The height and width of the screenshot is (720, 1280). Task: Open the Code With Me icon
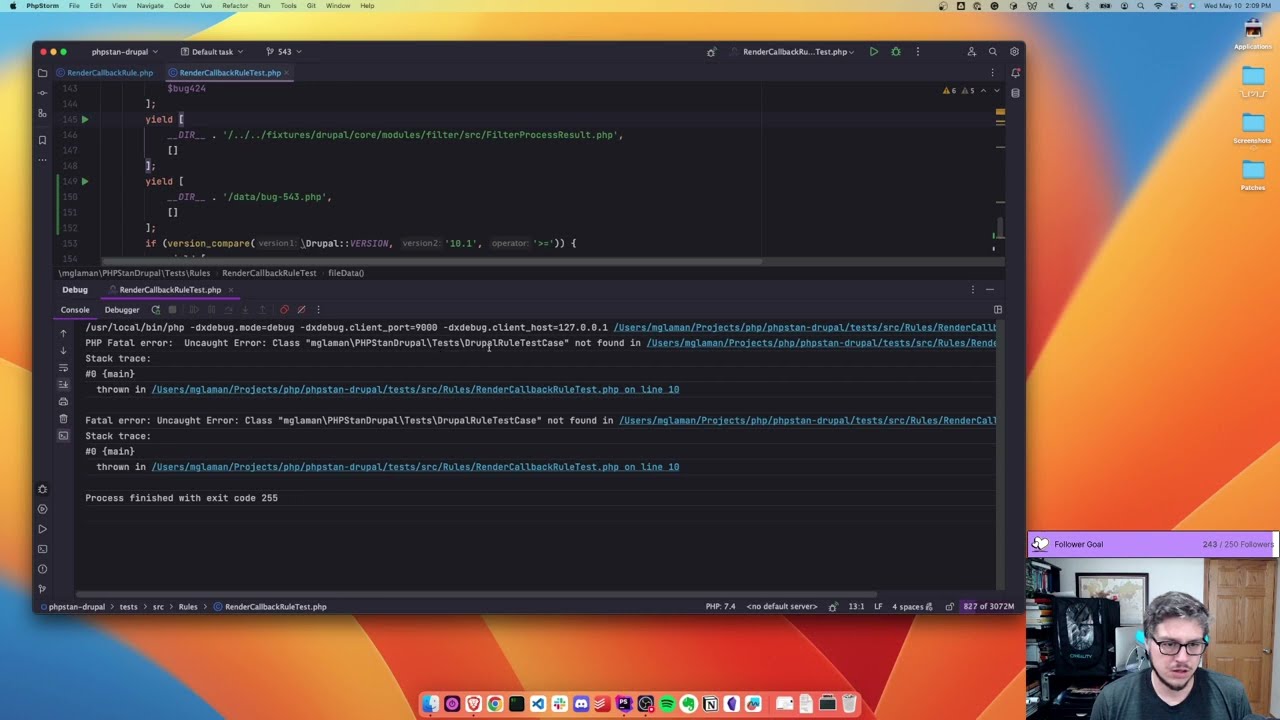pyautogui.click(x=971, y=52)
